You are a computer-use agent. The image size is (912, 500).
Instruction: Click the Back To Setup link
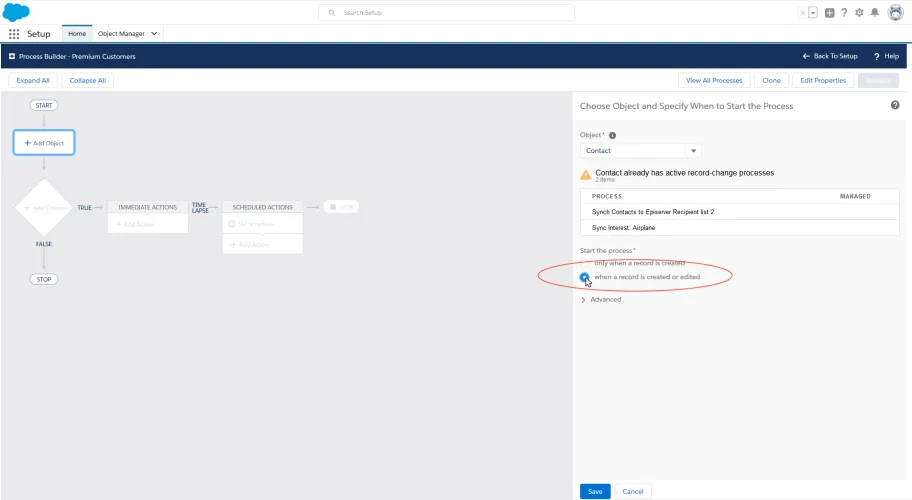point(830,56)
